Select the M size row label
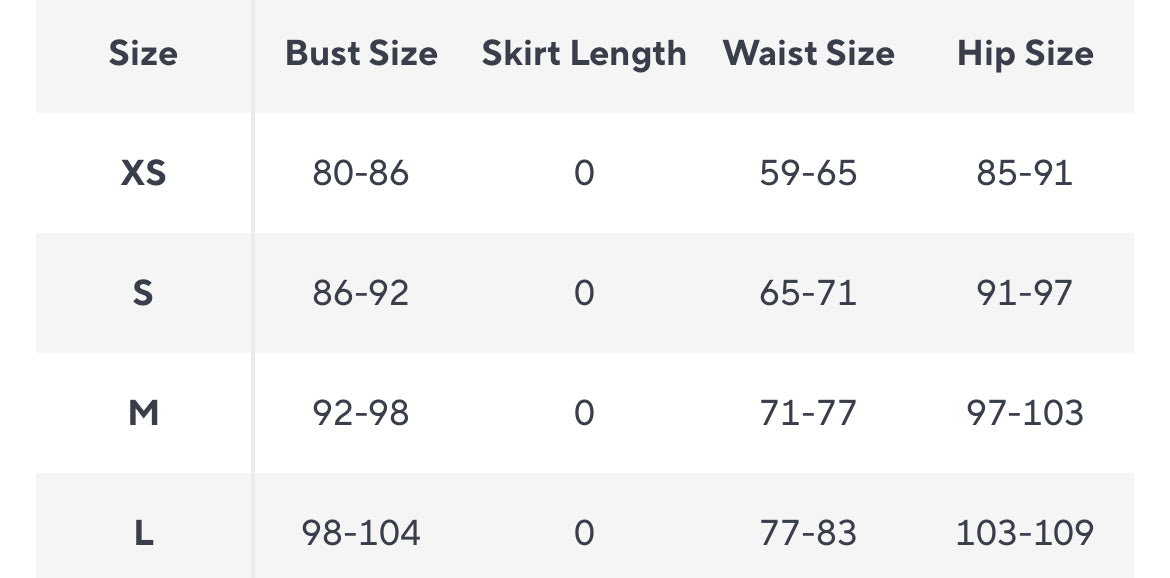 (x=143, y=413)
